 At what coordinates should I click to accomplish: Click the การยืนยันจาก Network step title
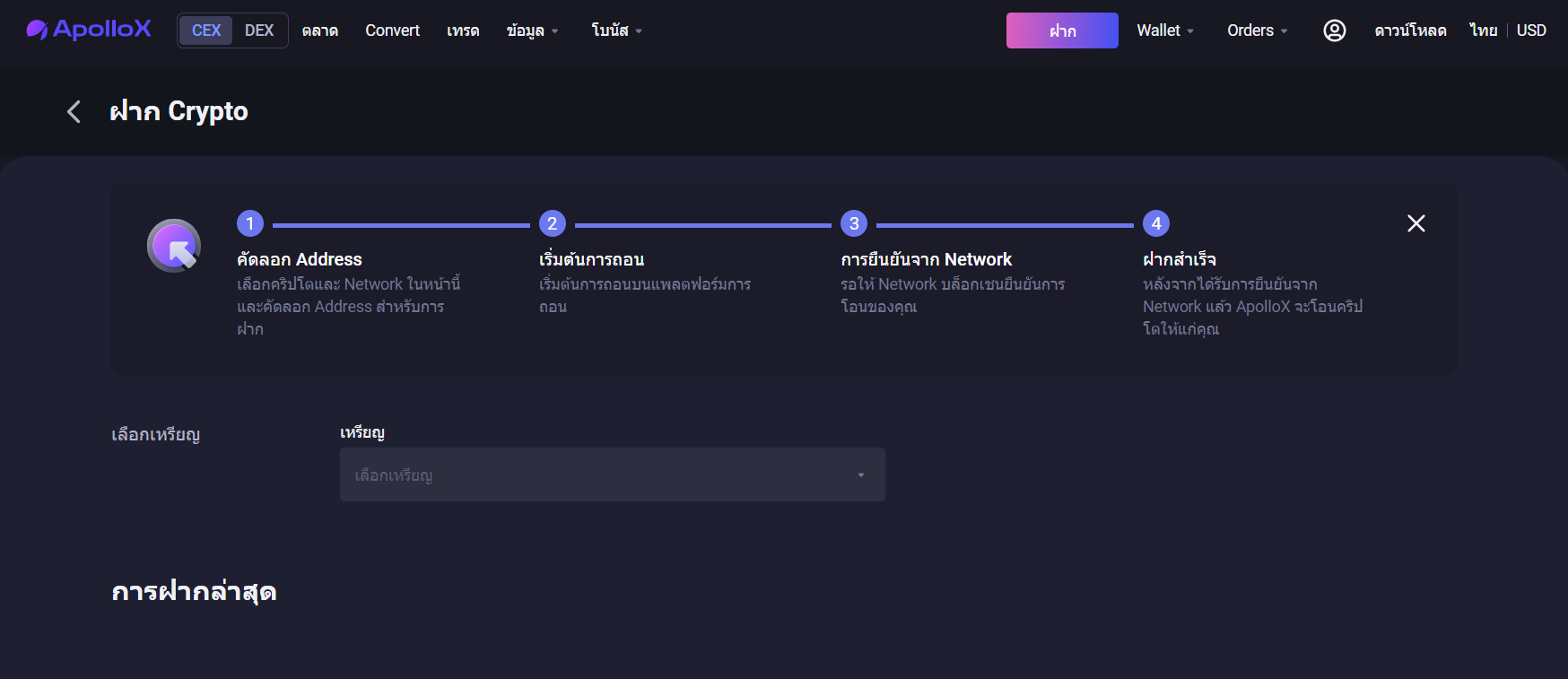927,259
